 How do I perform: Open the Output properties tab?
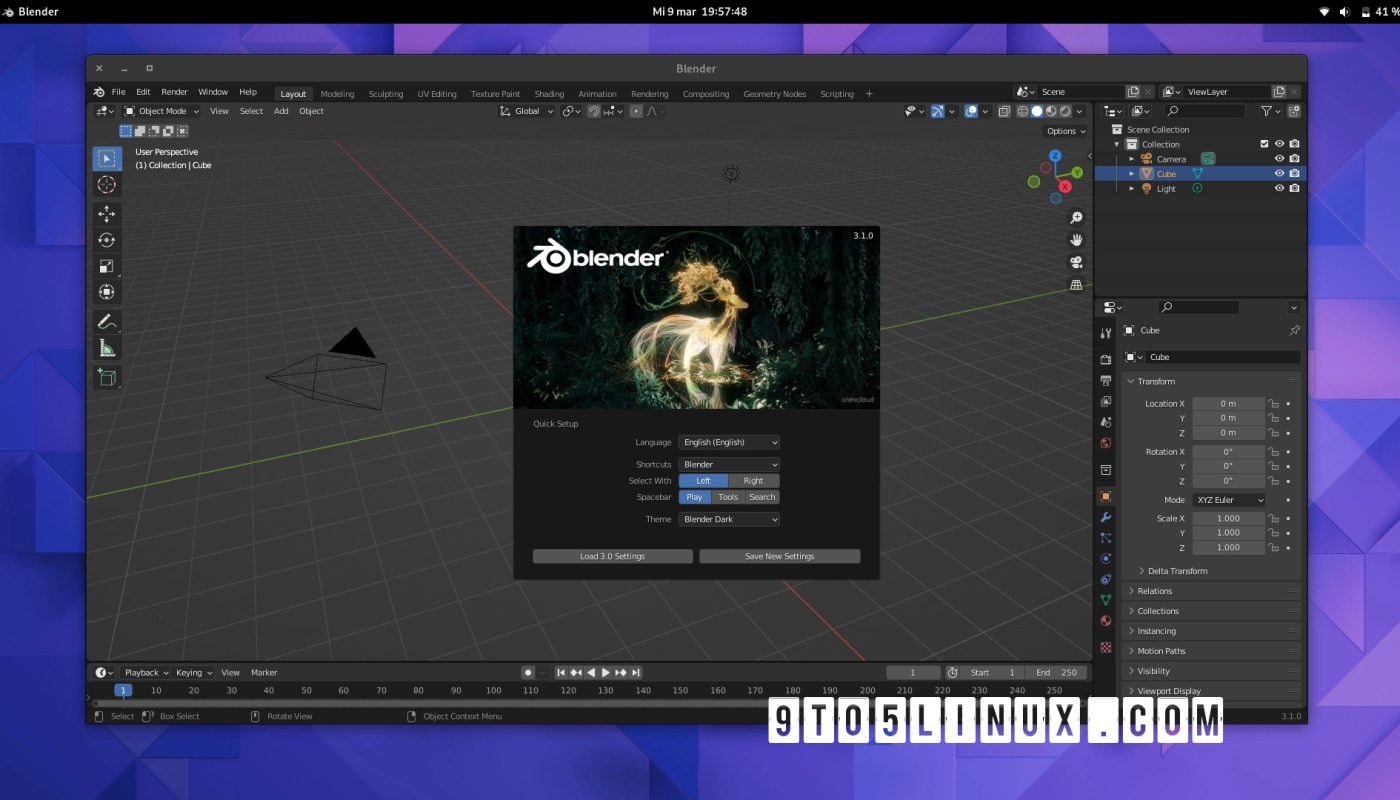(1105, 381)
